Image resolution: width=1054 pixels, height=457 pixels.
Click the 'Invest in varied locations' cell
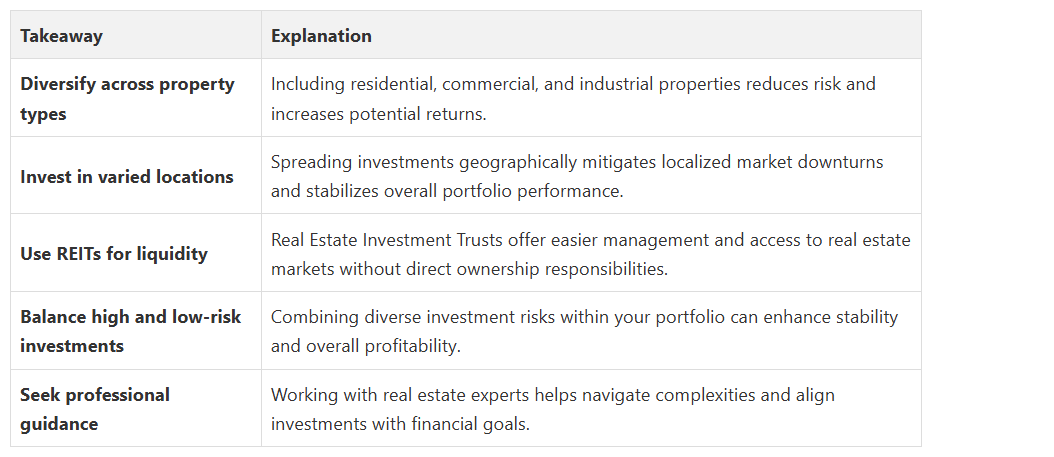pyautogui.click(x=136, y=176)
